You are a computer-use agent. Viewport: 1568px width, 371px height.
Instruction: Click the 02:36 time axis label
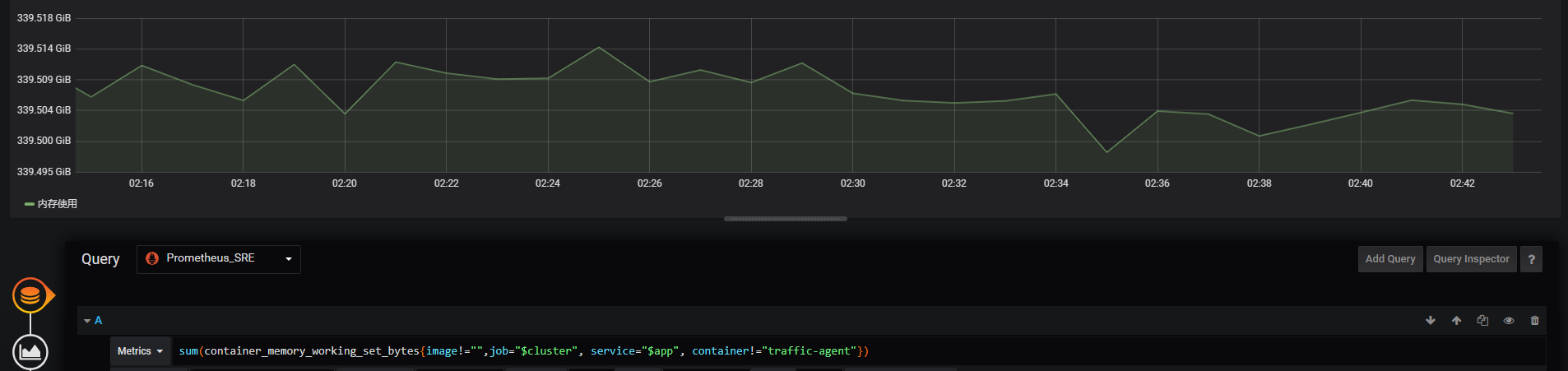click(1157, 183)
